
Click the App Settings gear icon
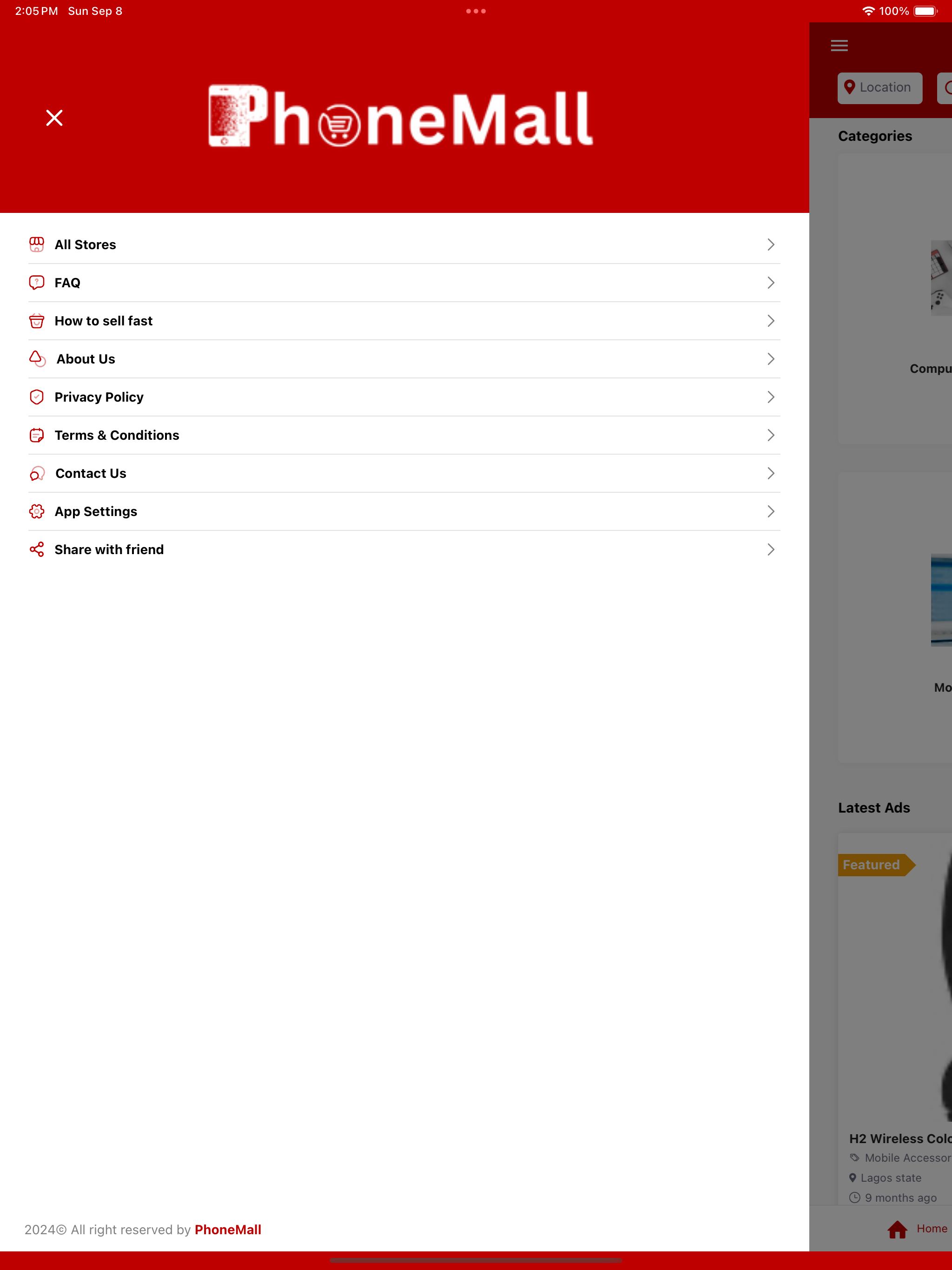(37, 511)
